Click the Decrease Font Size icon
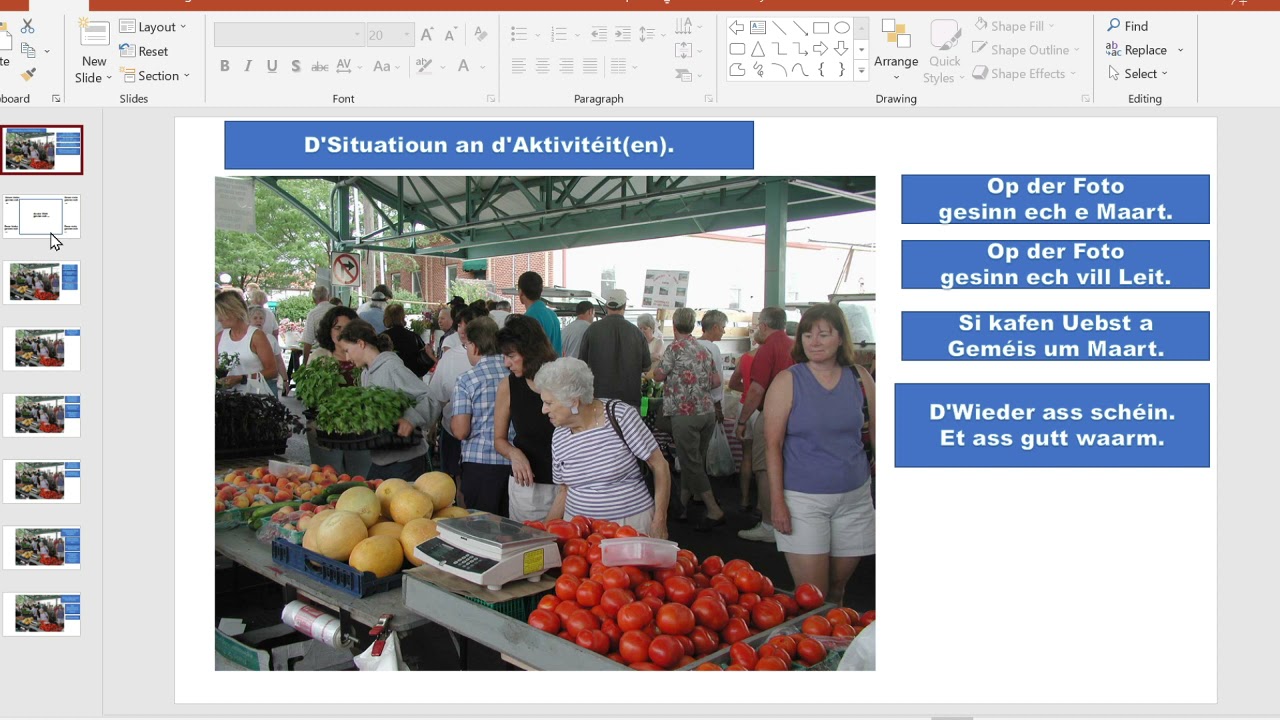 (449, 35)
